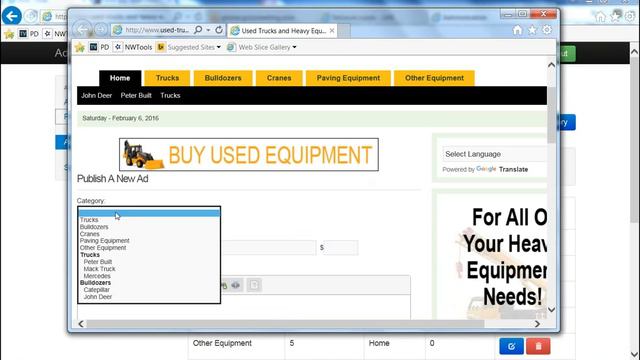Choose blank highlighted option in category list

149,213
